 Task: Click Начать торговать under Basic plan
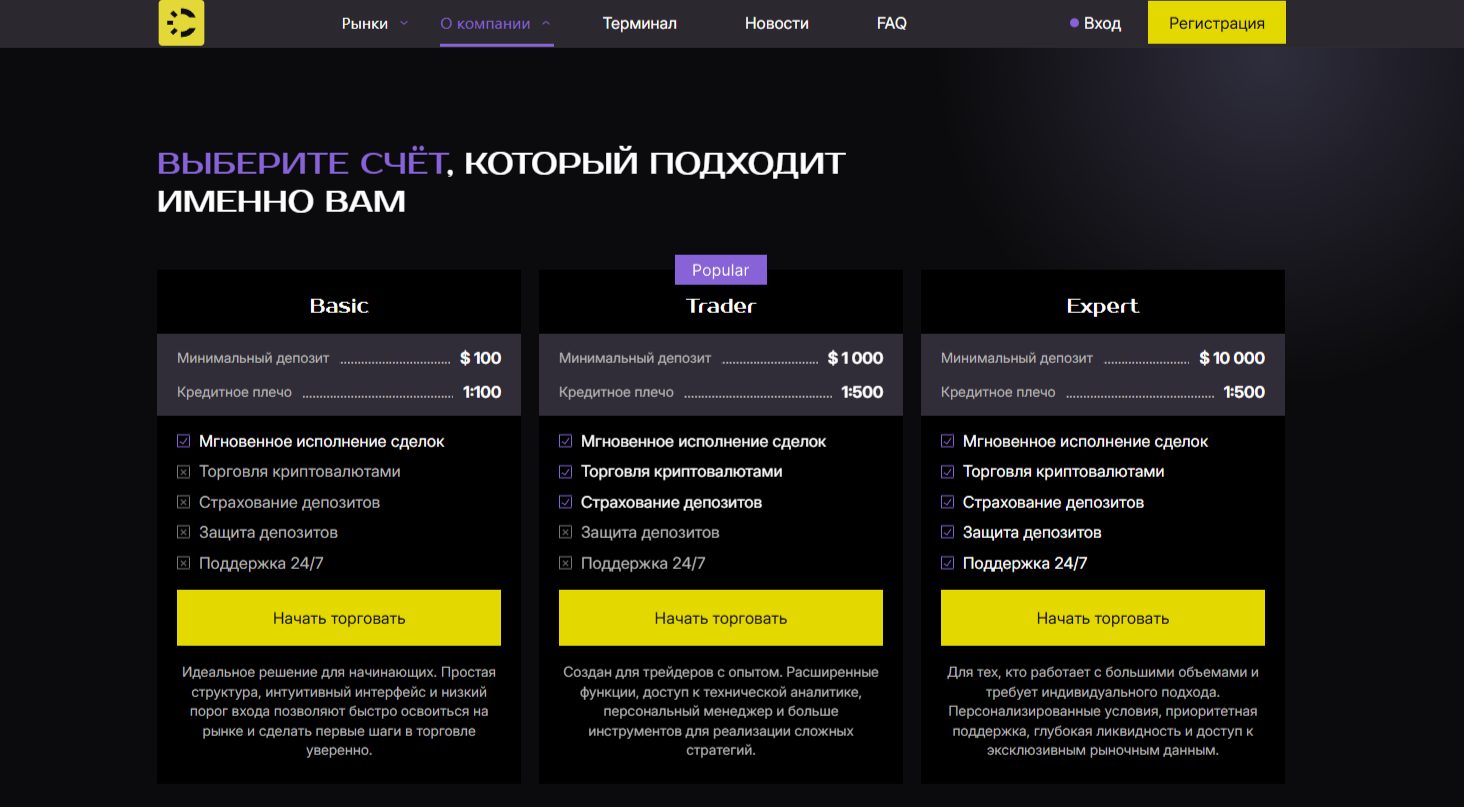338,618
